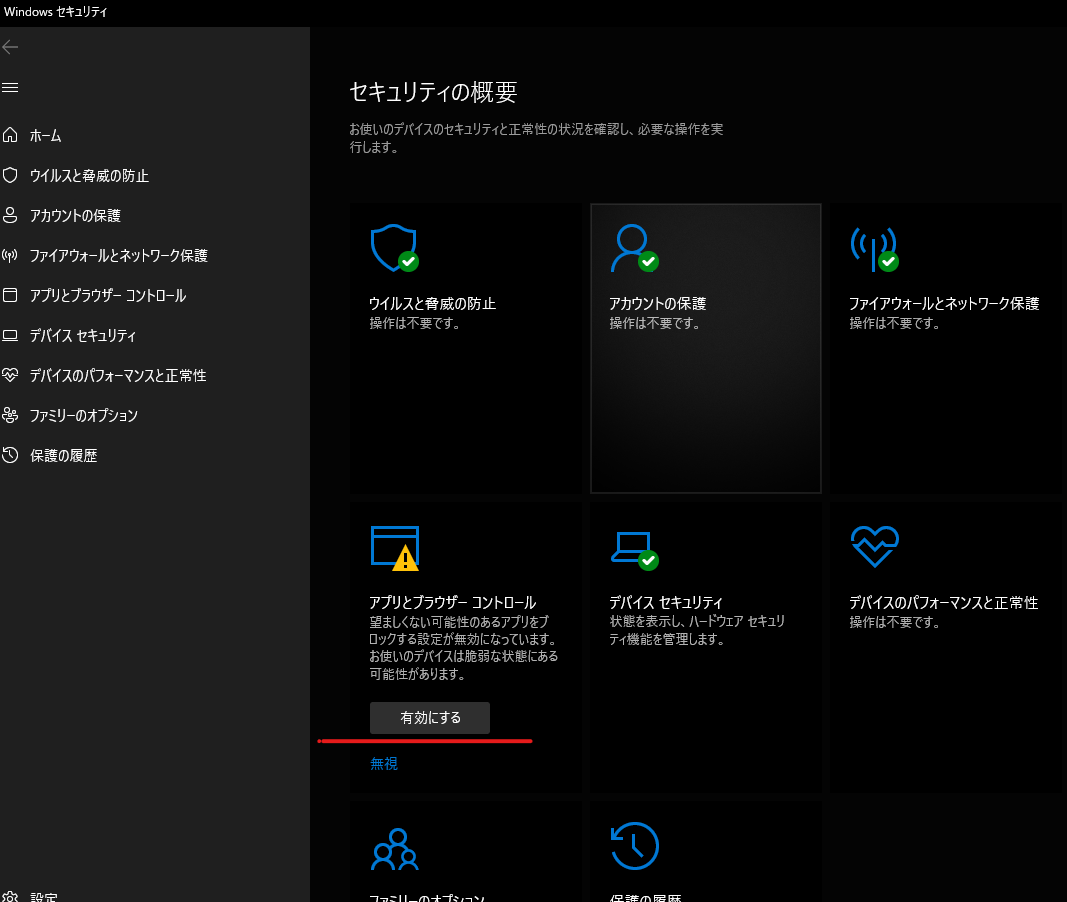Click the large laptop icon on device security card

click(x=634, y=550)
